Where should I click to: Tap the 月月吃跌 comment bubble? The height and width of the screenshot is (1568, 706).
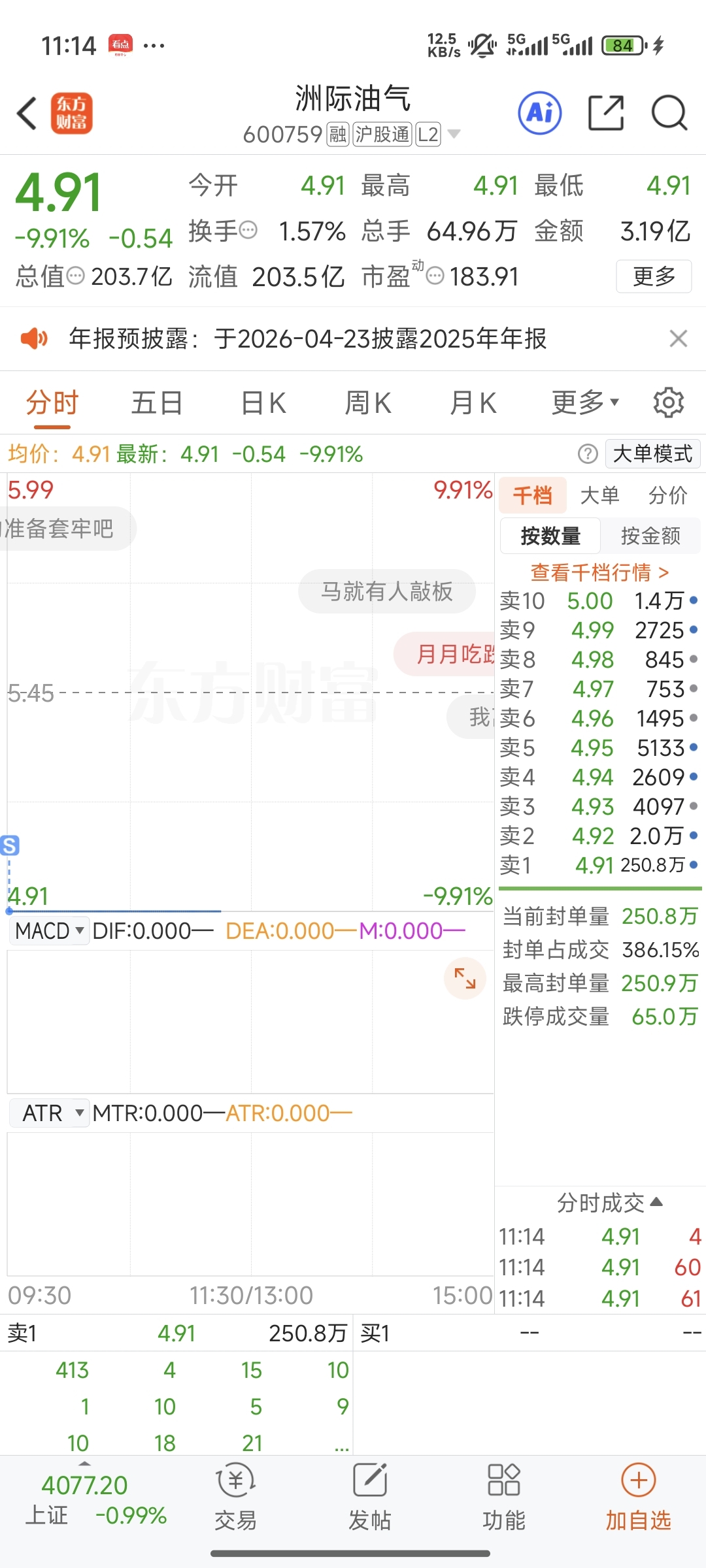(x=445, y=654)
